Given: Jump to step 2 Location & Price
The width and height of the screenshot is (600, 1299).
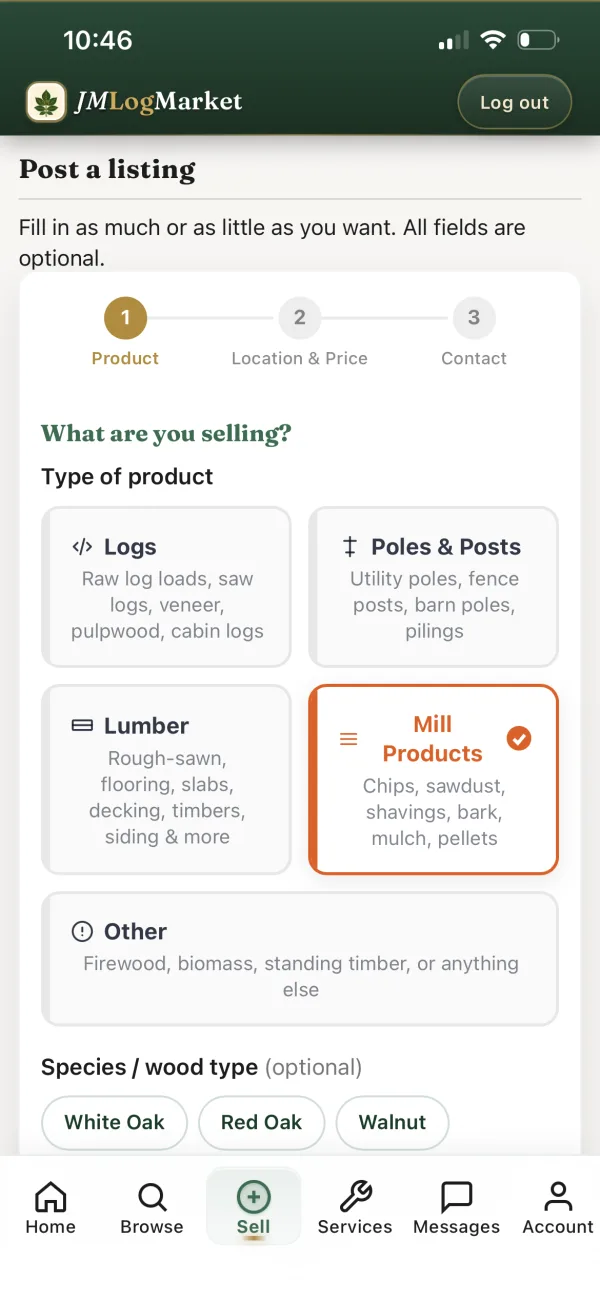Looking at the screenshot, I should (299, 319).
